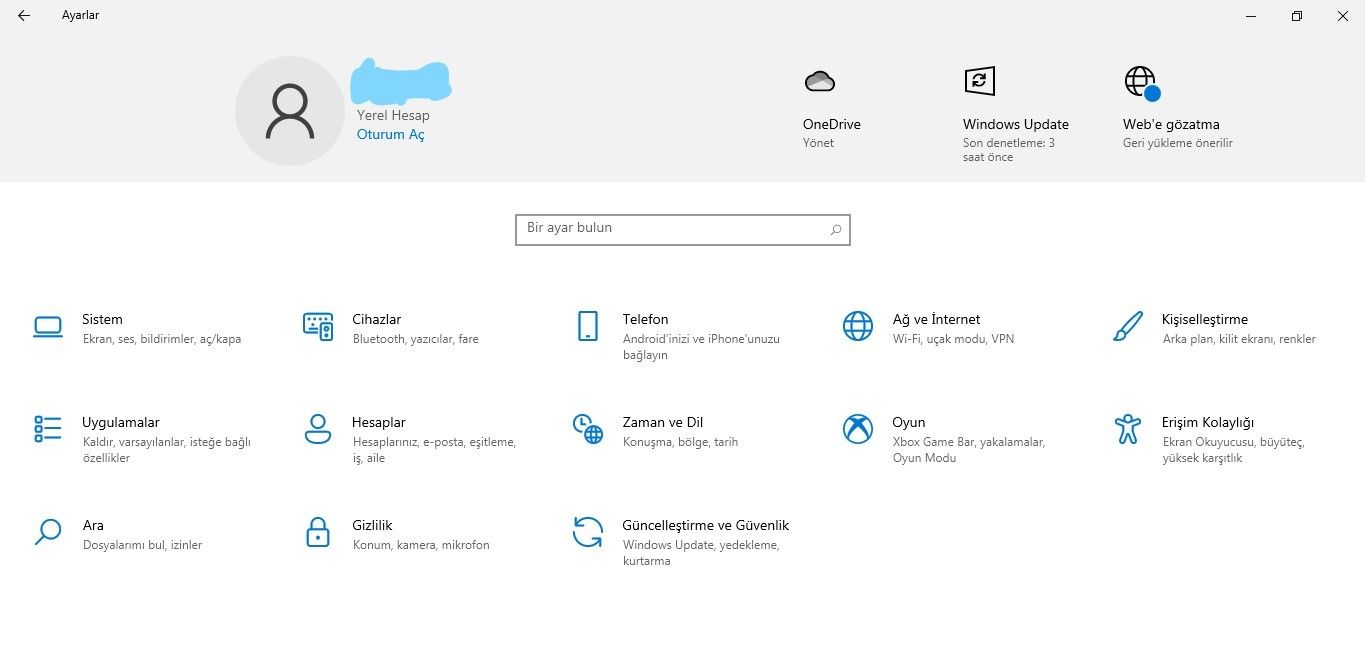Click the 'Web'e gözatma' label text

pyautogui.click(x=1171, y=124)
